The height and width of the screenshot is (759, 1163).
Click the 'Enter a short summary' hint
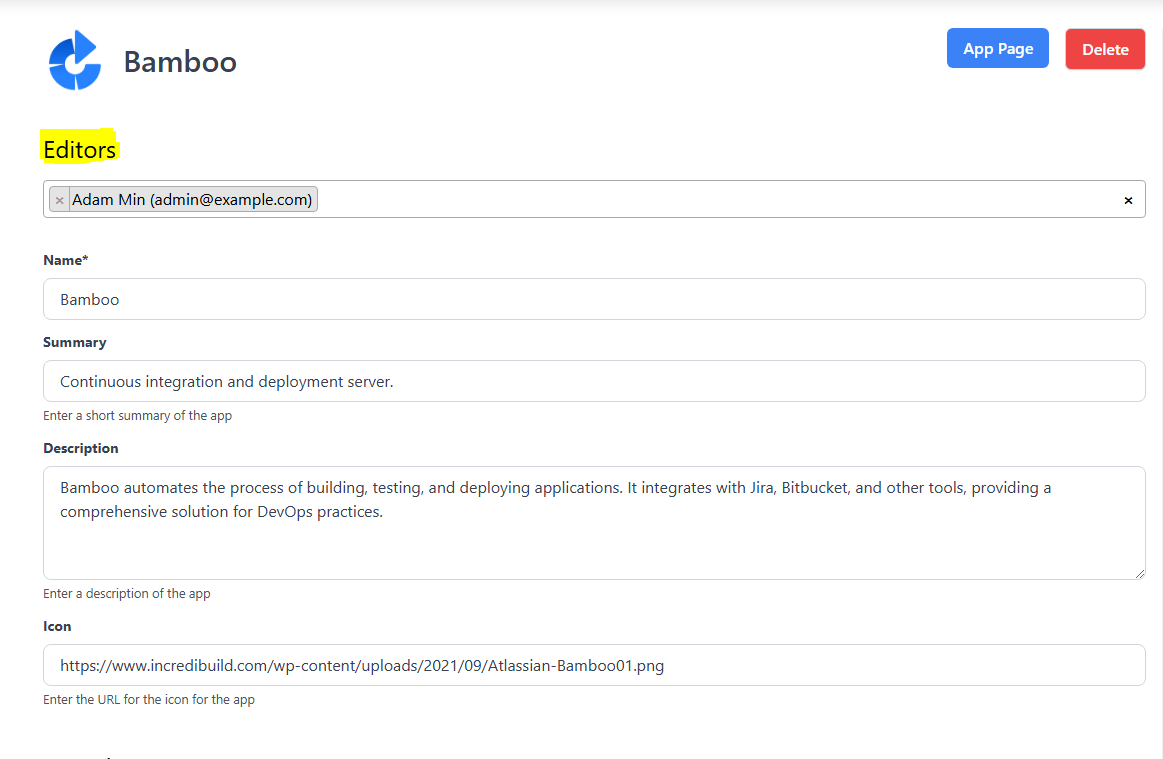click(x=137, y=415)
